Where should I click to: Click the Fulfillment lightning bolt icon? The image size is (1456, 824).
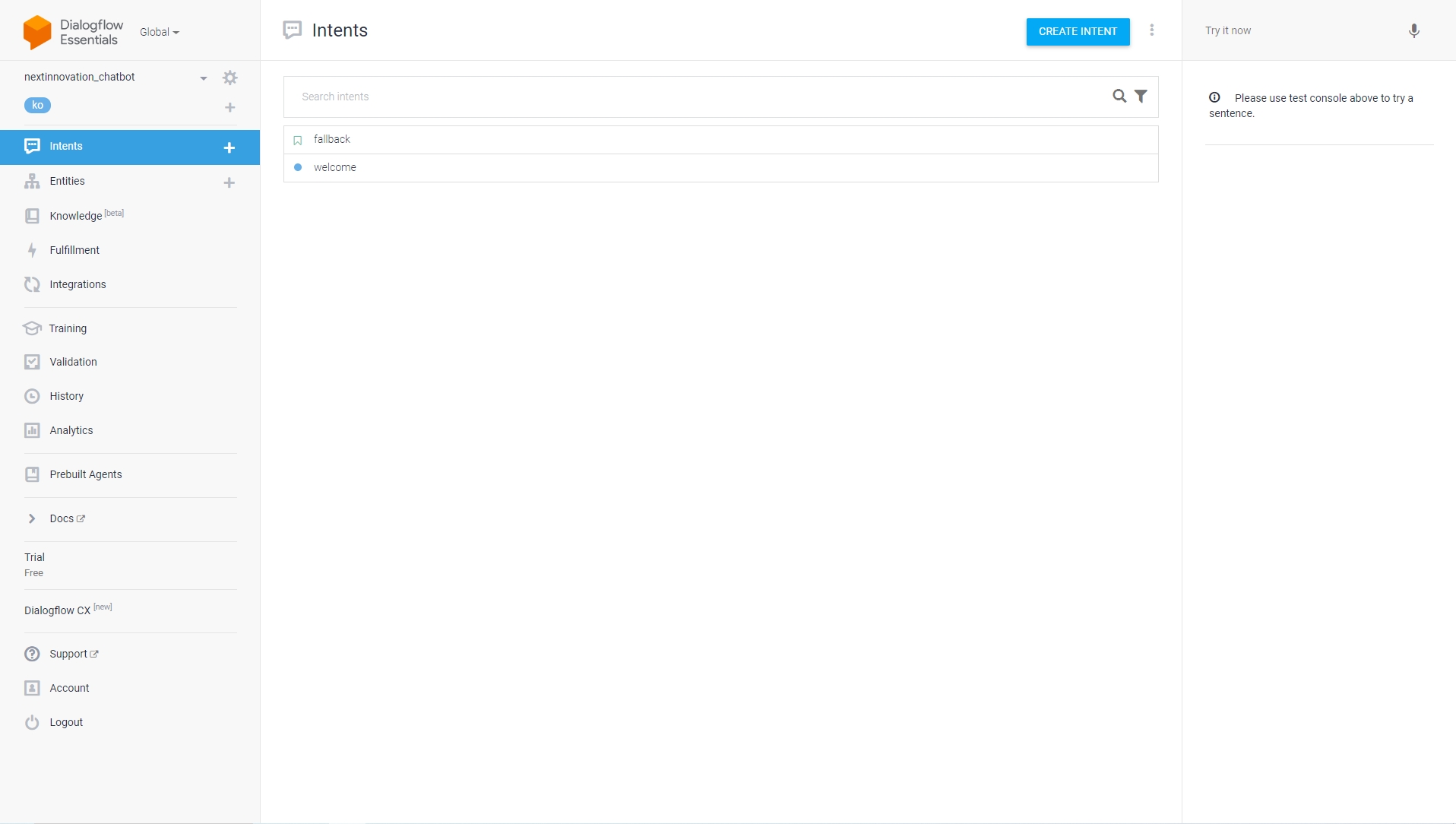click(32, 250)
